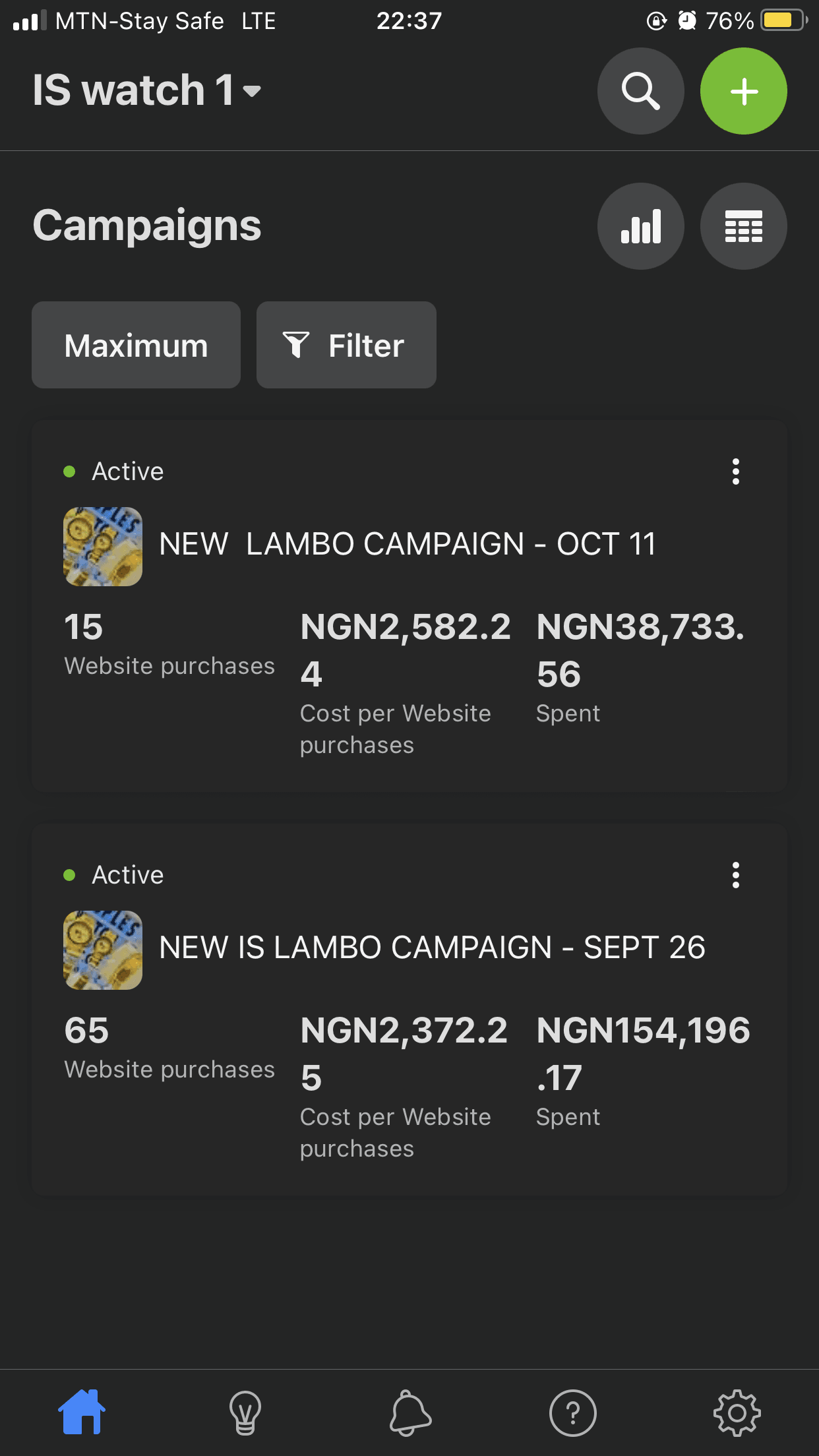Open the question mark help tab
819x1456 pixels.
(573, 1412)
